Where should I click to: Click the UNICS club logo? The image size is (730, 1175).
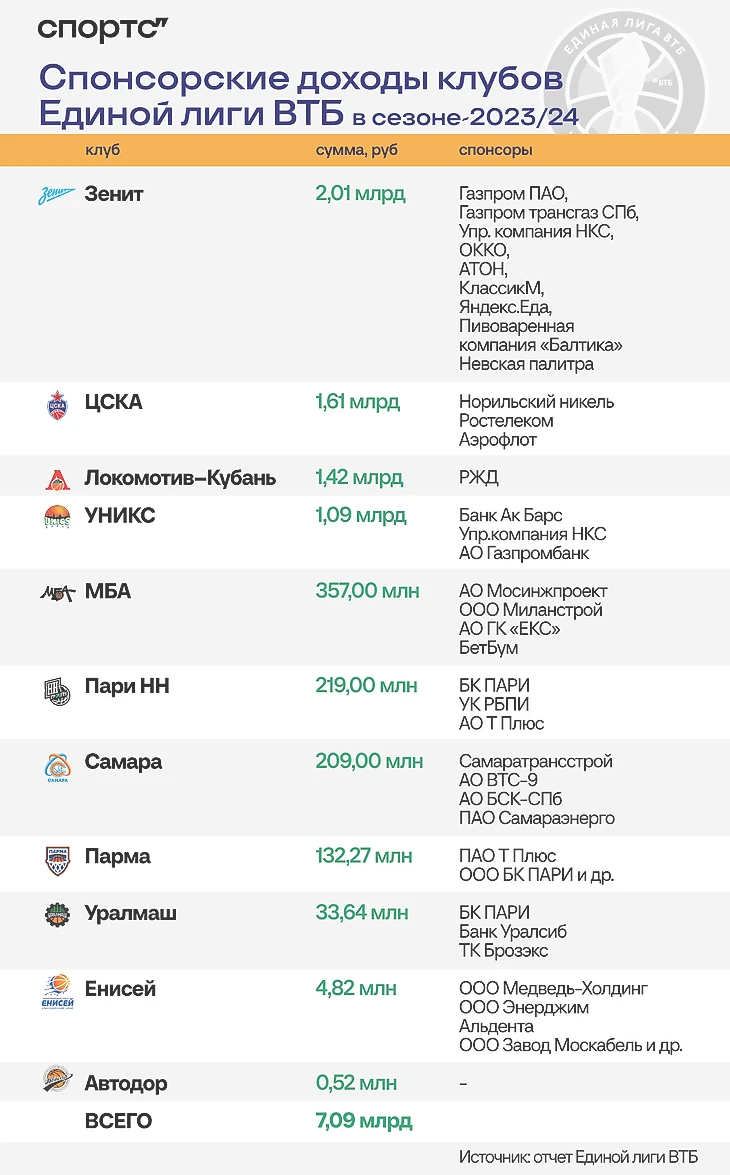tap(58, 518)
